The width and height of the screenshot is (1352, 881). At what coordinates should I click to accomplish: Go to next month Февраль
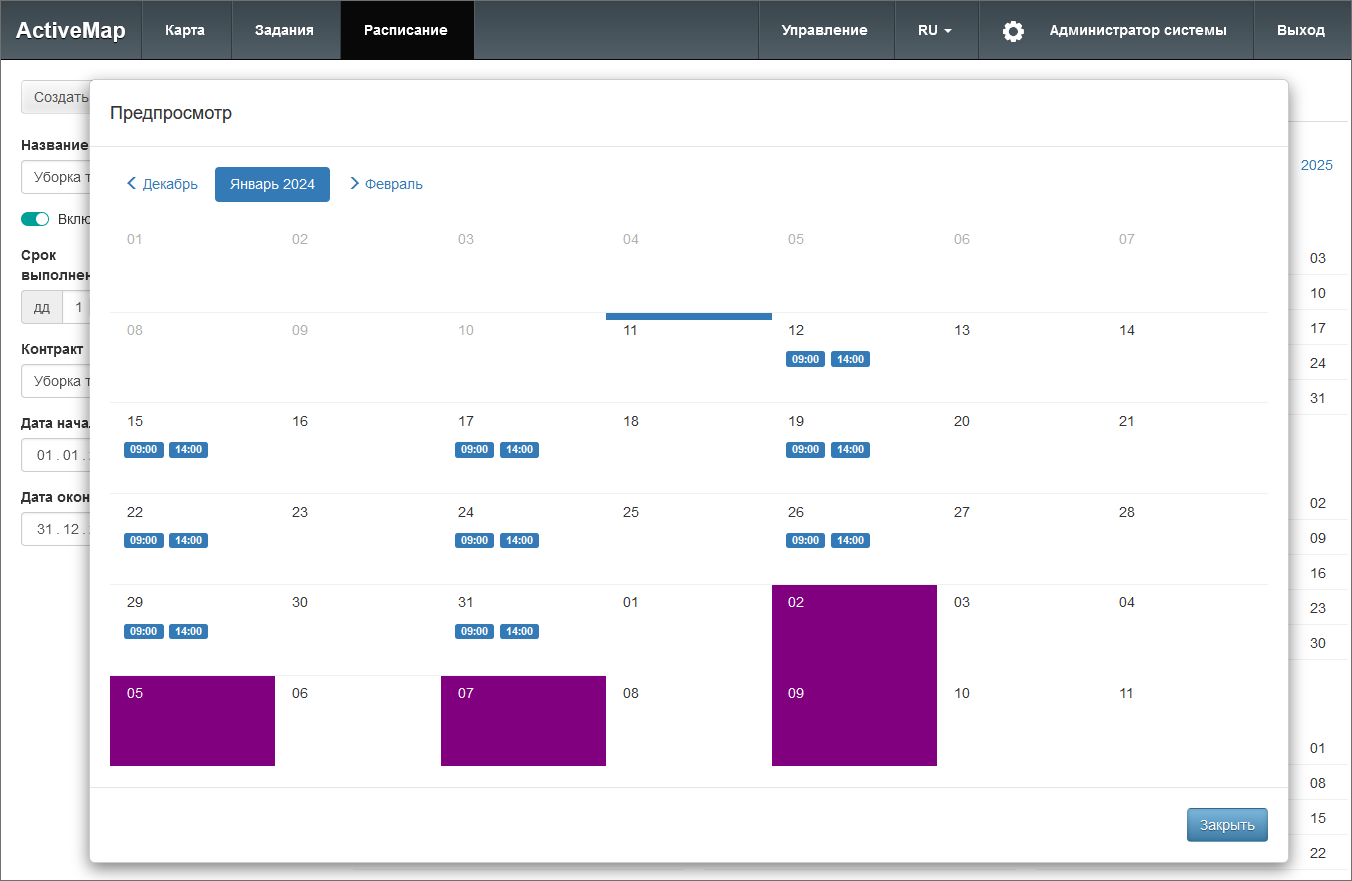pyautogui.click(x=386, y=184)
